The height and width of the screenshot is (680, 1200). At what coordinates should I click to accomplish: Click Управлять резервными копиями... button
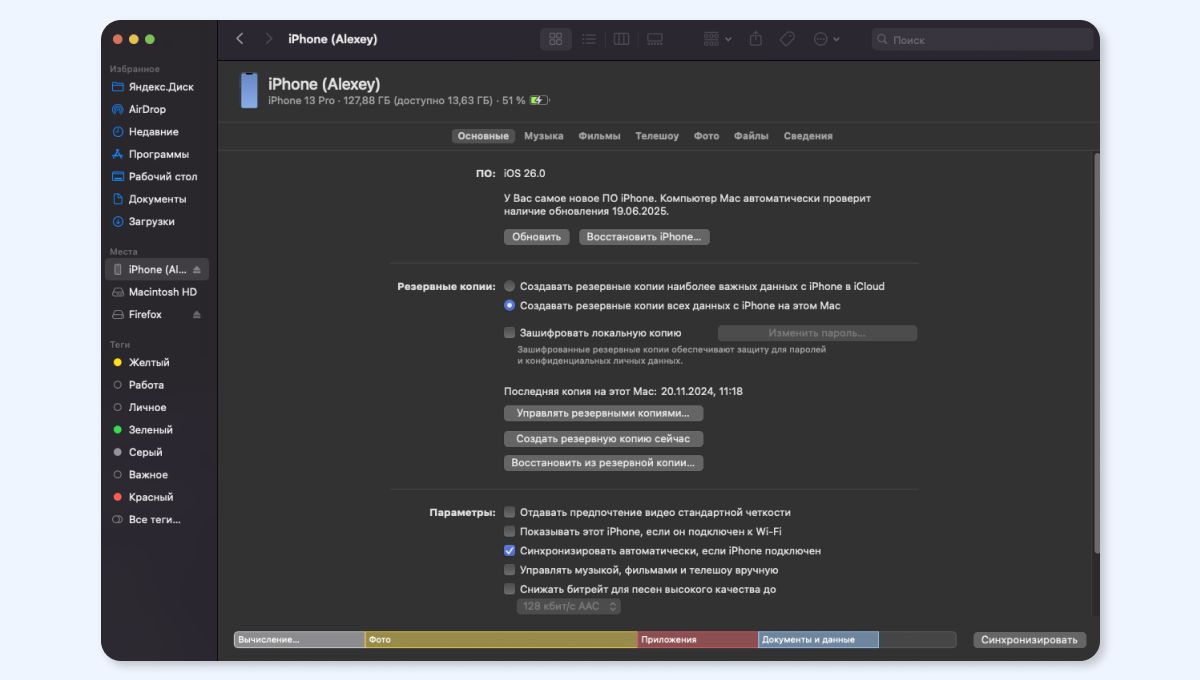[603, 413]
